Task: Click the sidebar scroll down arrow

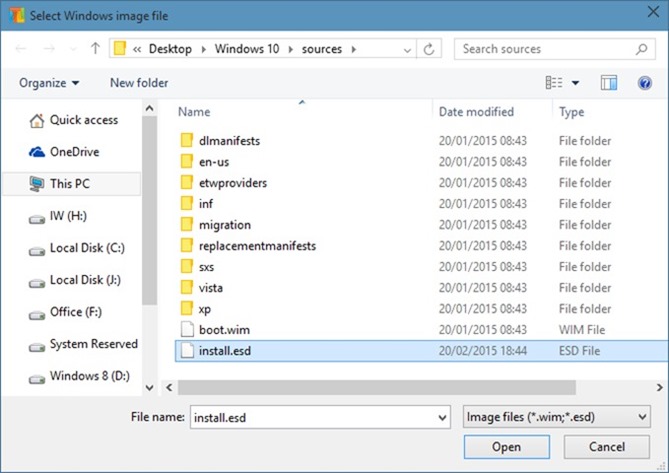Action: 149,388
